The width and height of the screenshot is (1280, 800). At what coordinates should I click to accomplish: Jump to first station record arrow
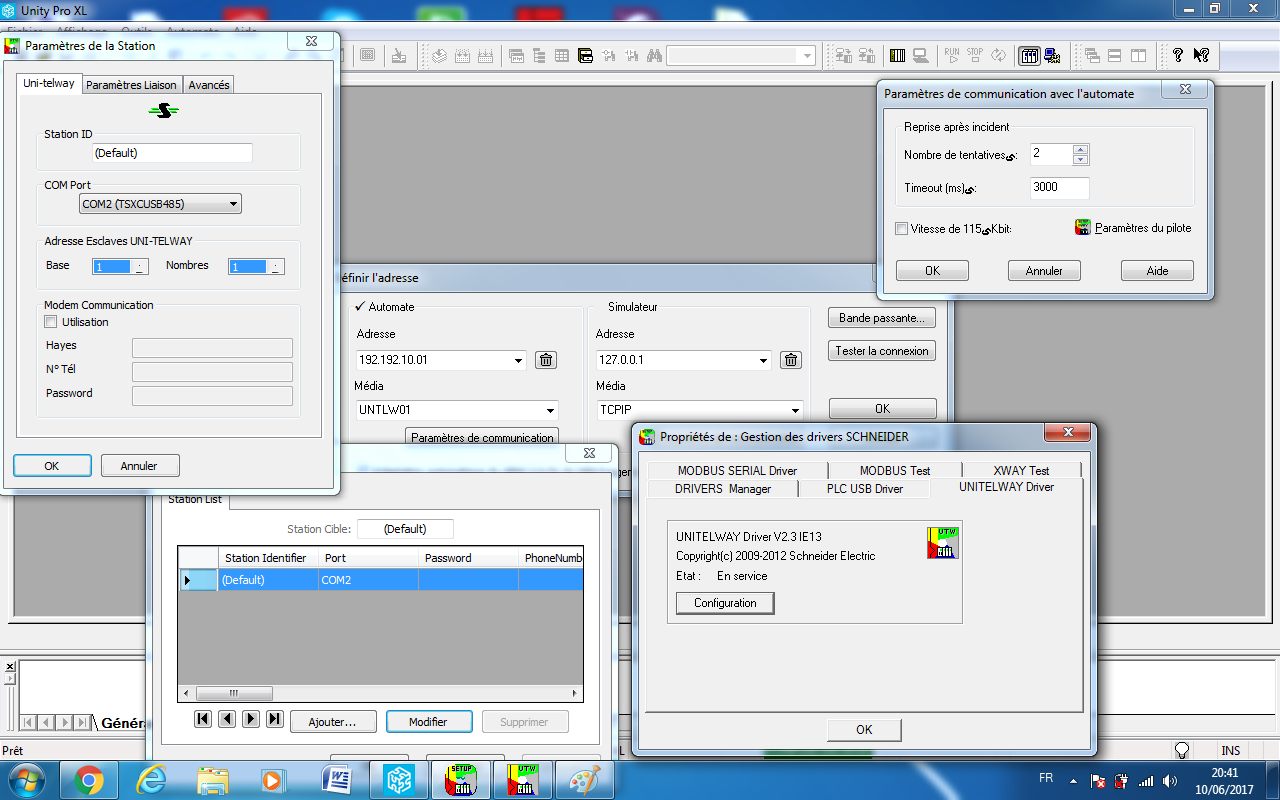(x=203, y=719)
